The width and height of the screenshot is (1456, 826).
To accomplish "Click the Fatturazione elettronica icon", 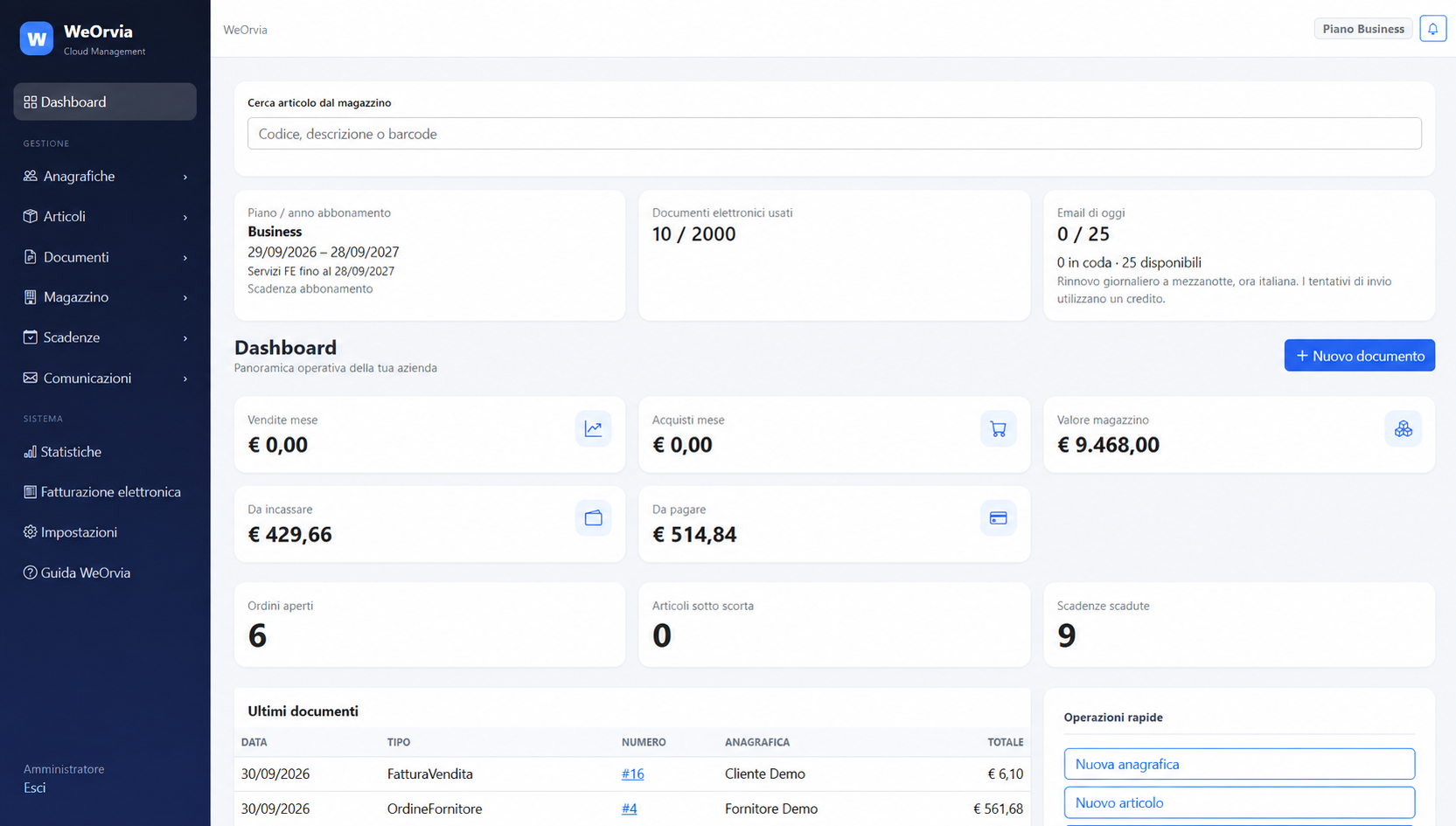I will [31, 492].
